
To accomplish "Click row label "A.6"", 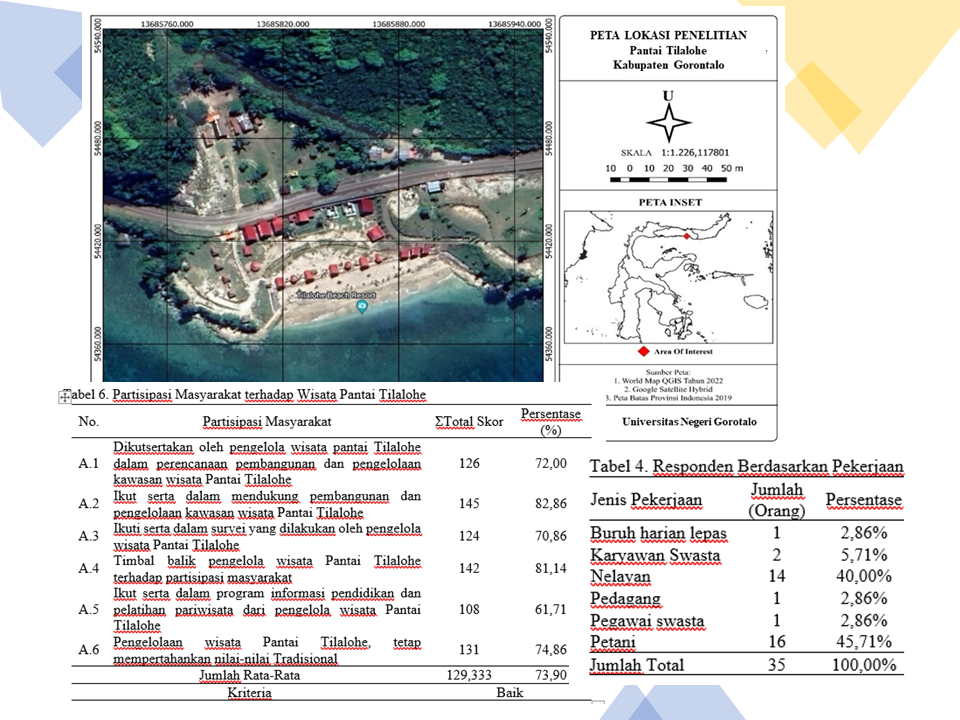I will (89, 650).
